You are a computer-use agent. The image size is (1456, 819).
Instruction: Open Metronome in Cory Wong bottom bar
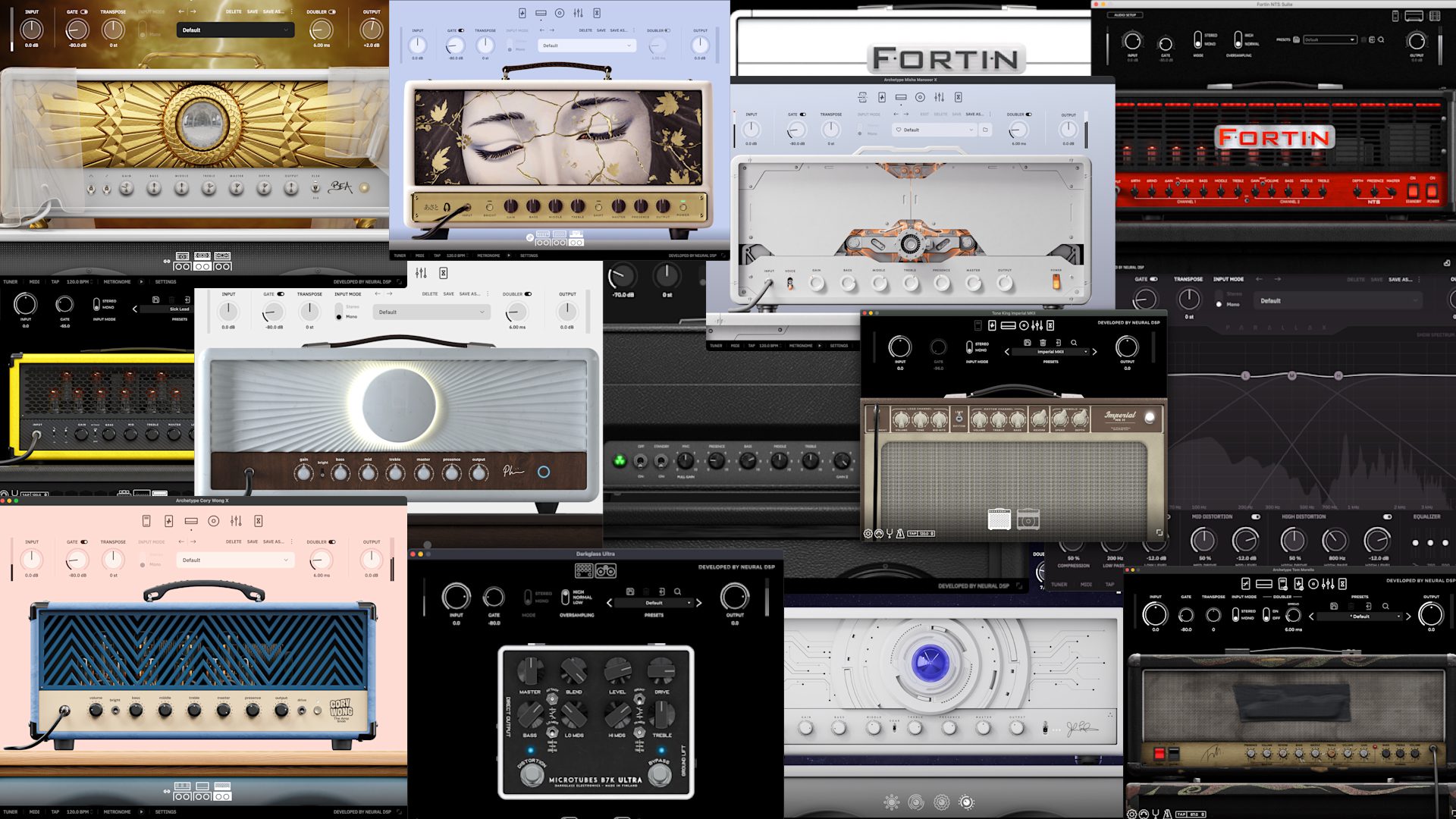117,811
